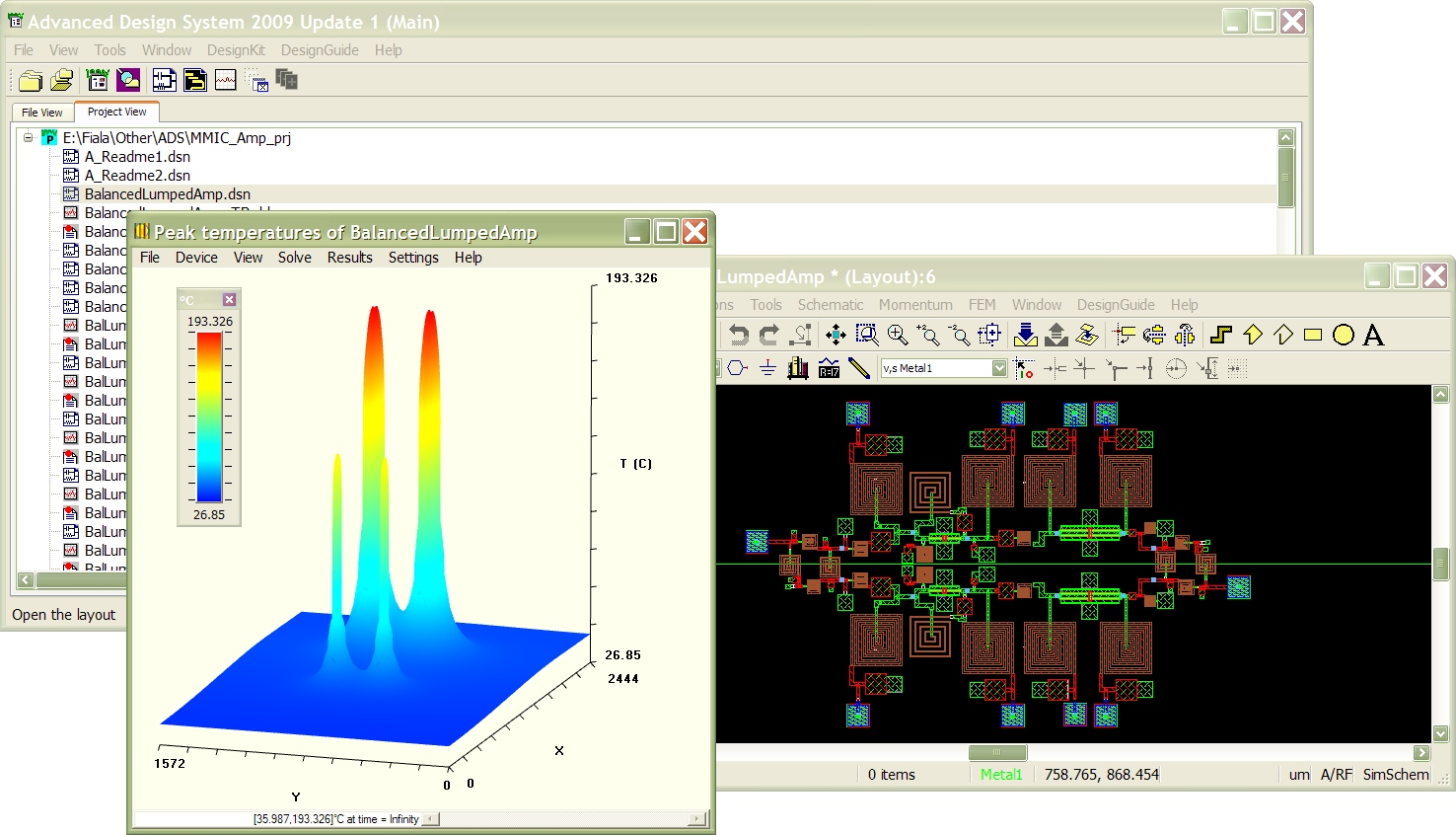
Task: Select the Insert Circle tool
Action: (1343, 336)
